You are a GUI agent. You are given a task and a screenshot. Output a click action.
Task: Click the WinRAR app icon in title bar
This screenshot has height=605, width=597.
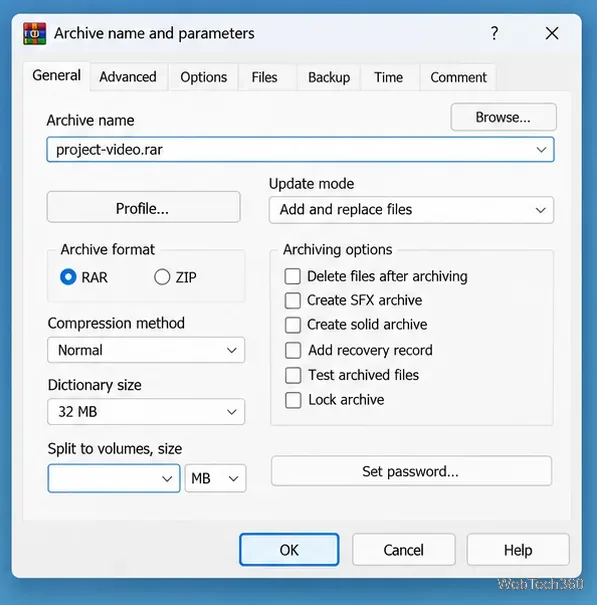(x=35, y=34)
